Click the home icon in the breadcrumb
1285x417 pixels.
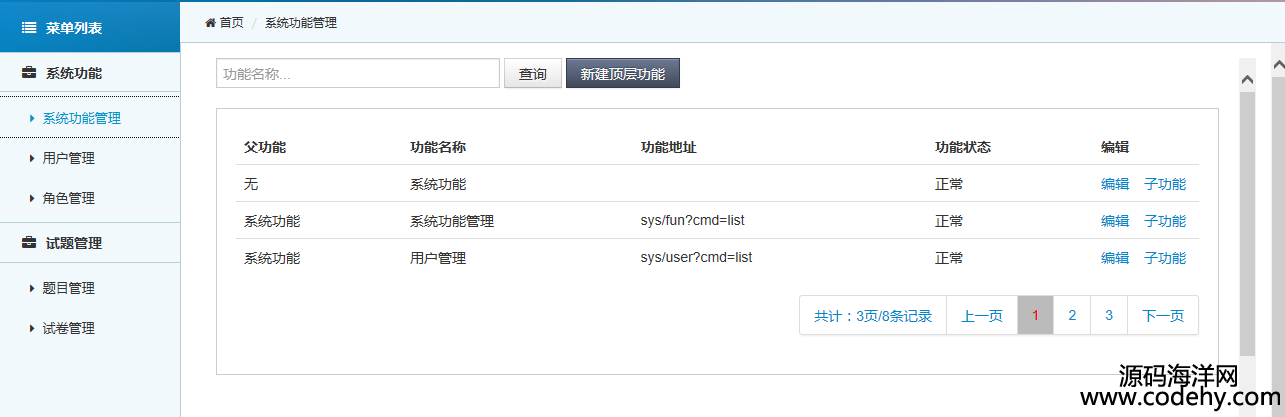tap(211, 22)
